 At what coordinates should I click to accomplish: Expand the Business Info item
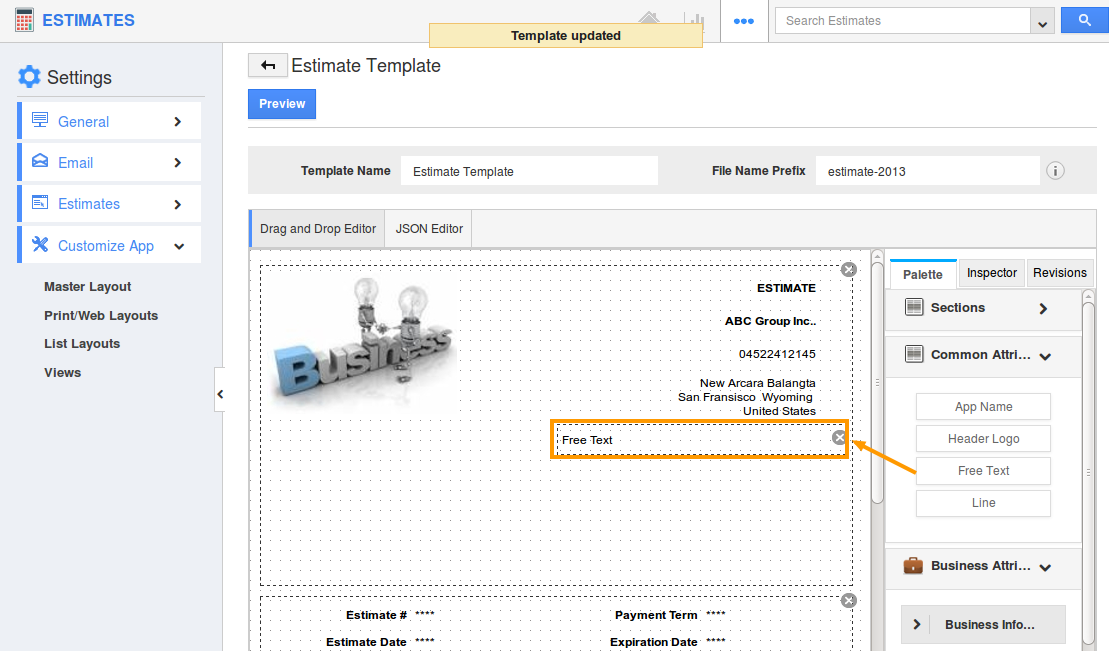[916, 624]
